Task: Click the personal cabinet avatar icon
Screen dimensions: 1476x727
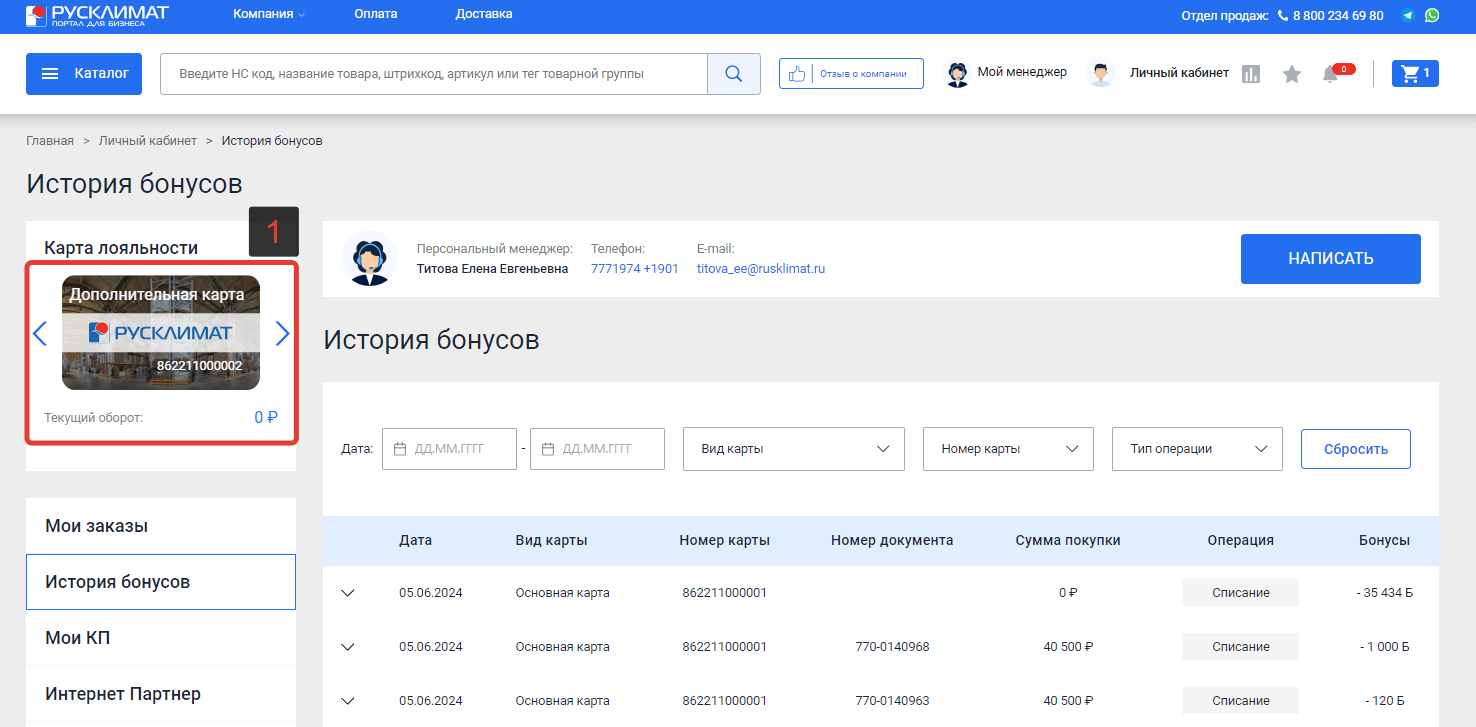Action: [1100, 74]
